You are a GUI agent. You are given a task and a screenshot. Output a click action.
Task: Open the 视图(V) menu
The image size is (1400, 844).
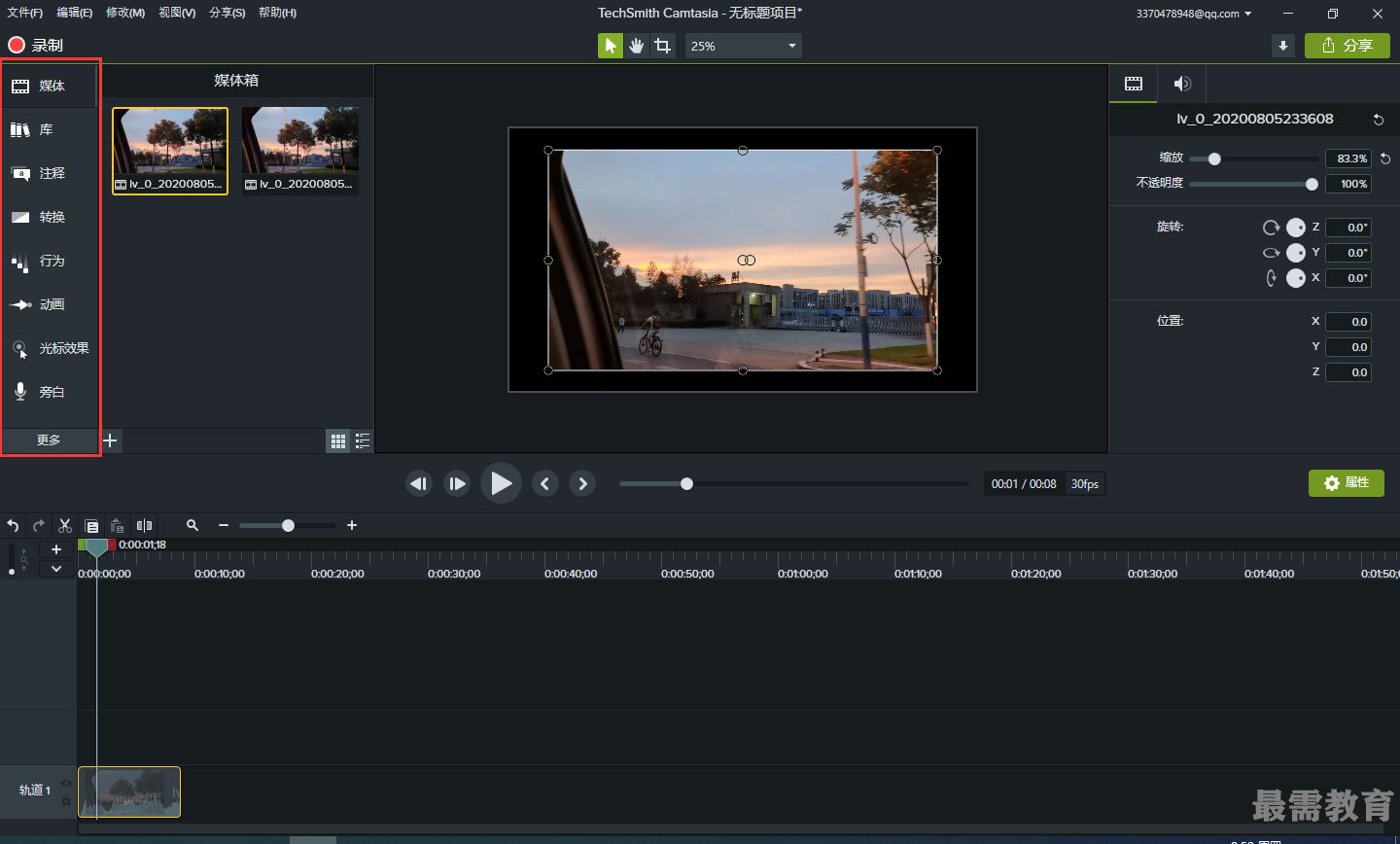pyautogui.click(x=177, y=13)
